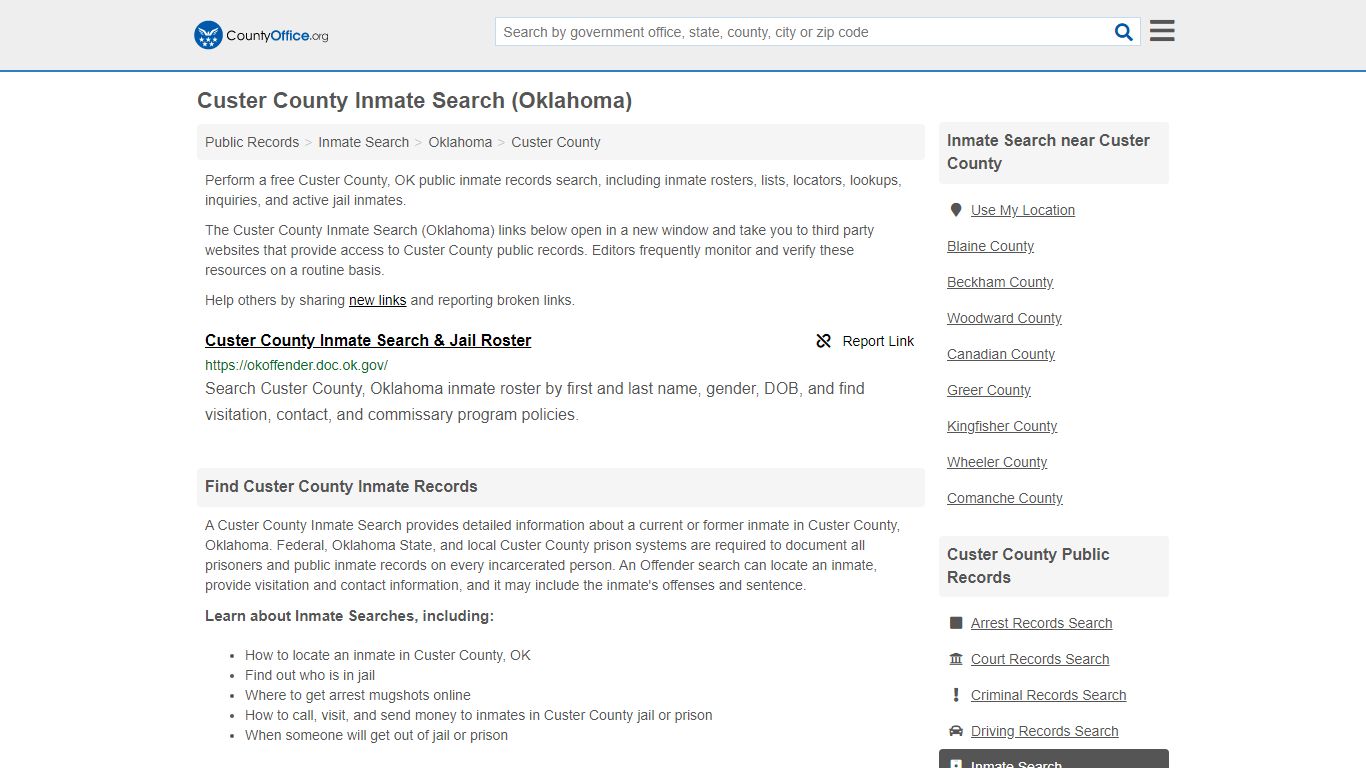Click 'How to call, visit, and send money' bullet
1366x768 pixels.
[479, 715]
